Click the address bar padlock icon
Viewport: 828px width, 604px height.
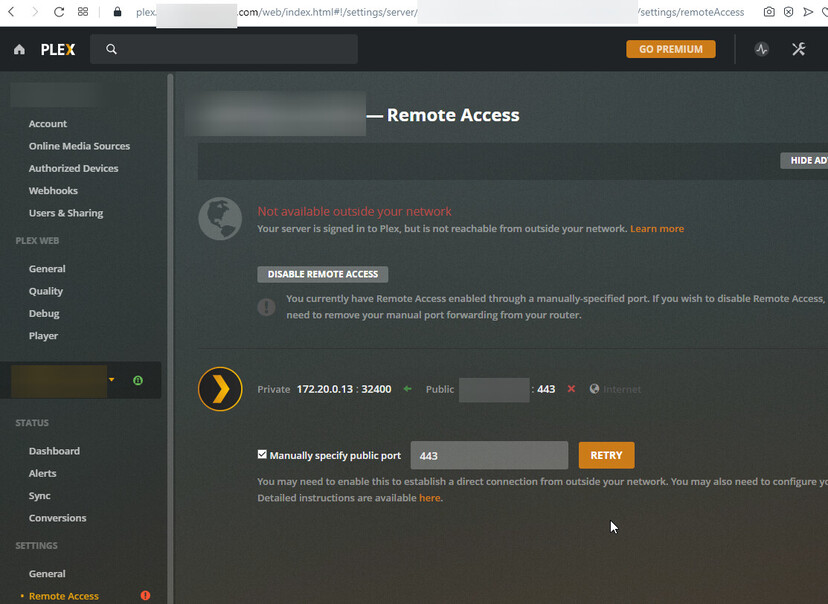pos(117,12)
